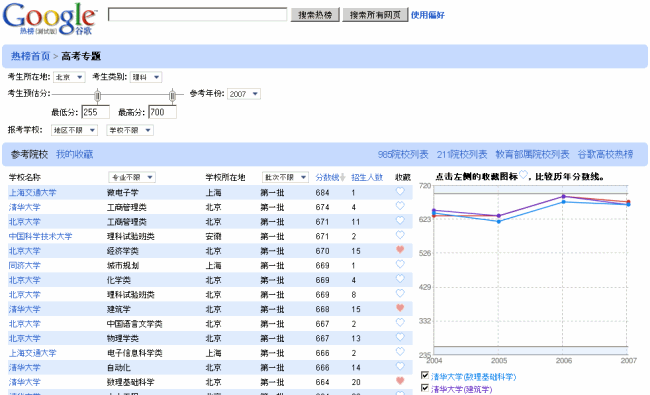Click the sort arrow beside 分数线

click(x=343, y=177)
